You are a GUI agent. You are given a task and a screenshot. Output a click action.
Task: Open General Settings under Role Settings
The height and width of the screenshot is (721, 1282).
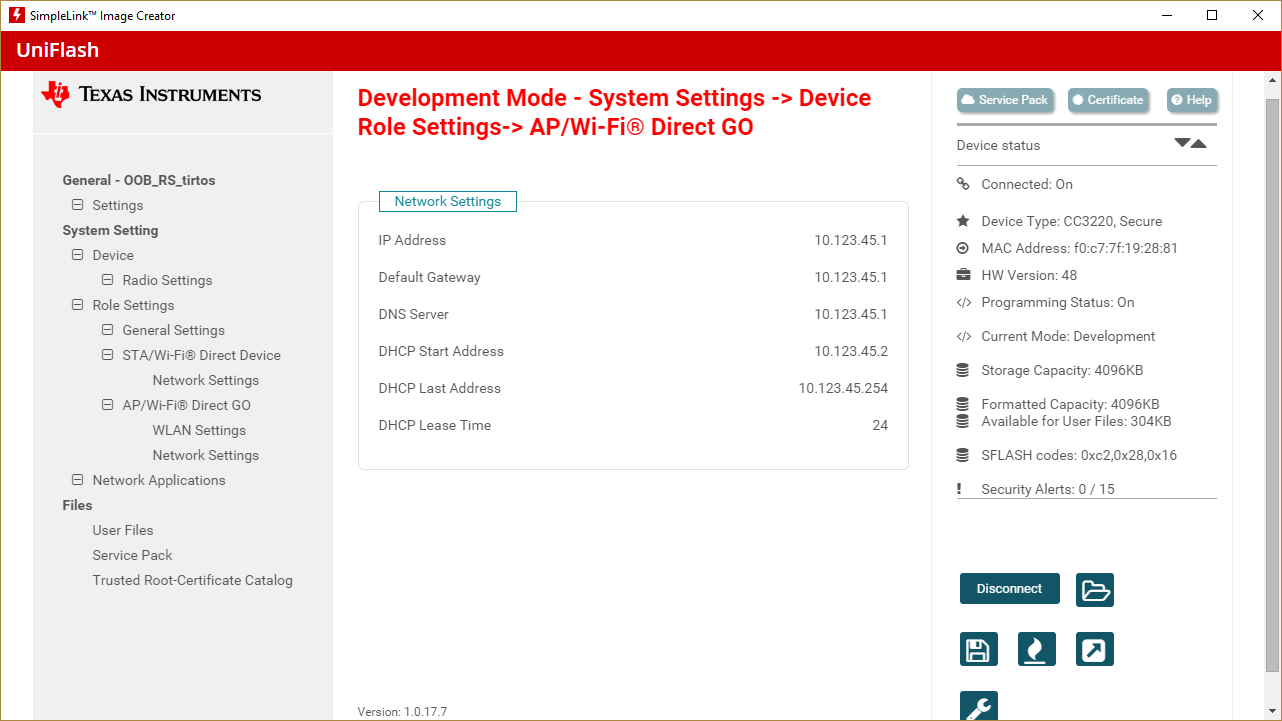tap(173, 330)
